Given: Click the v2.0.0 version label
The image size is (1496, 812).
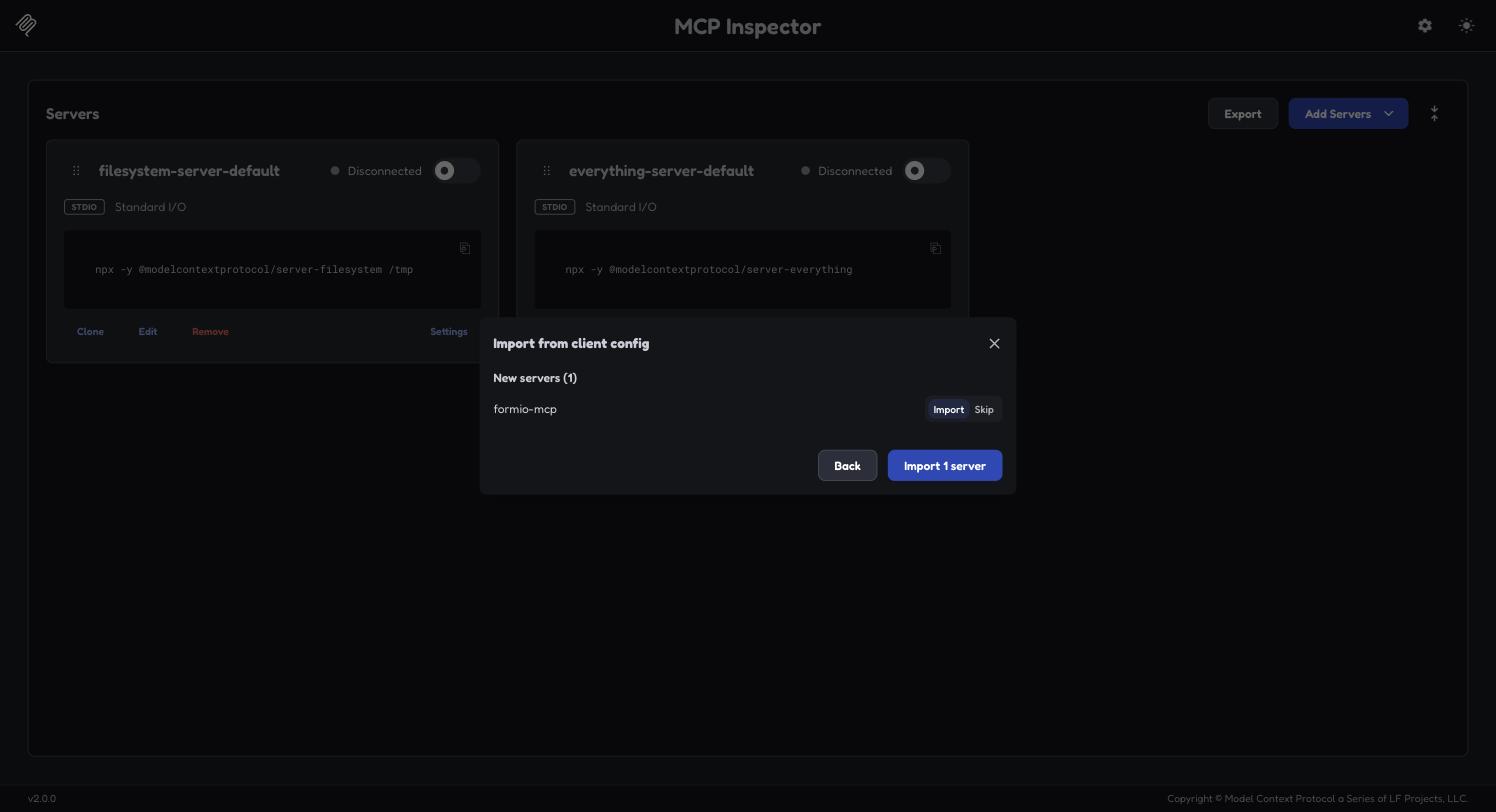Looking at the screenshot, I should click(x=42, y=799).
